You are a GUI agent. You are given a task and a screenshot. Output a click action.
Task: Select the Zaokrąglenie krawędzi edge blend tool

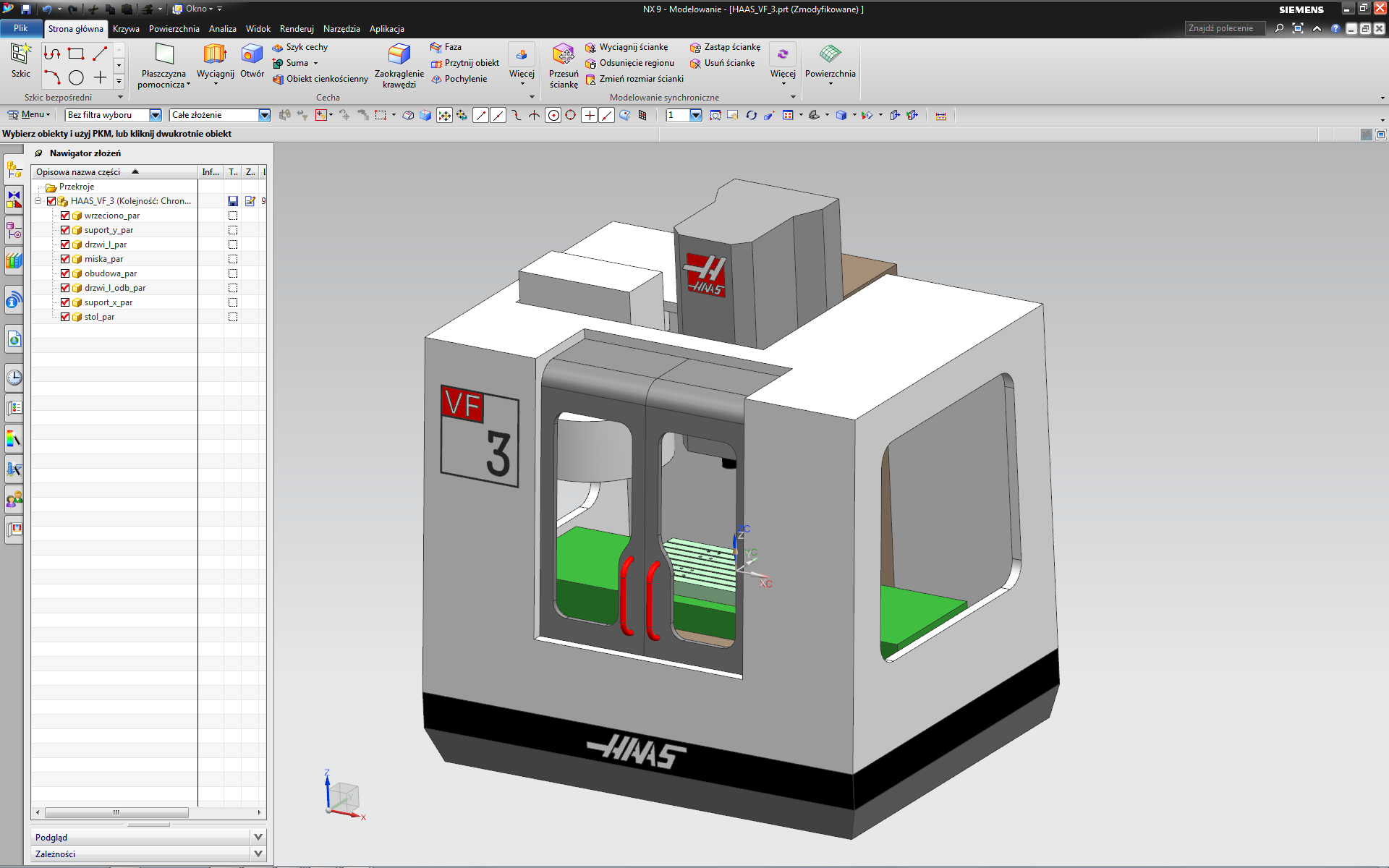399,65
